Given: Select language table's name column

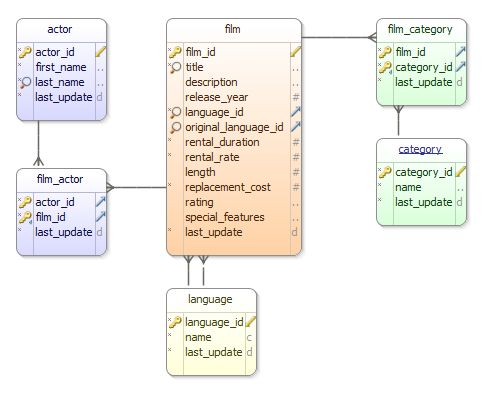Looking at the screenshot, I should [x=198, y=337].
